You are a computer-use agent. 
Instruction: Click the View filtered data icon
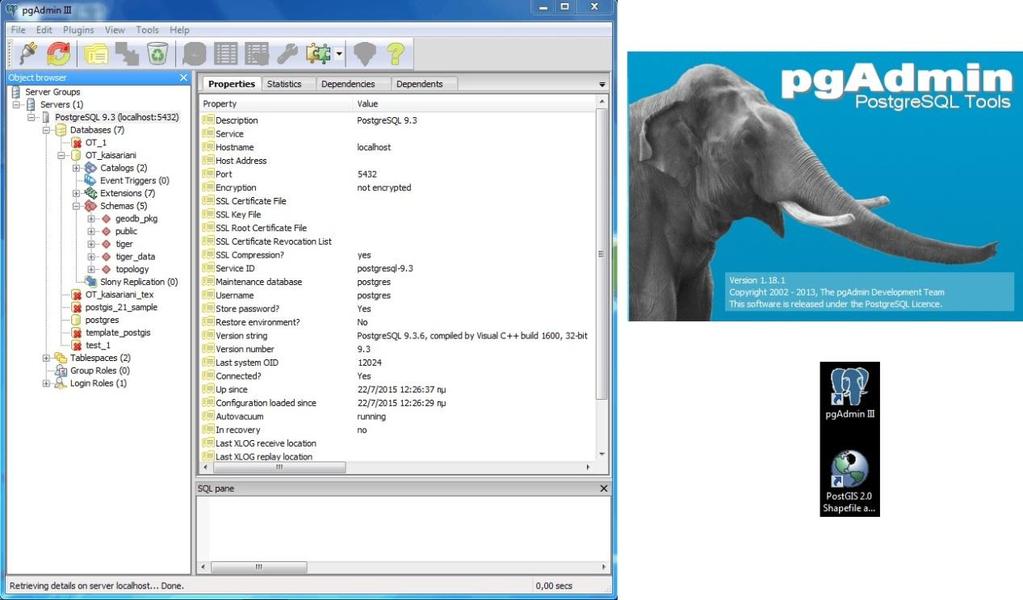[256, 53]
